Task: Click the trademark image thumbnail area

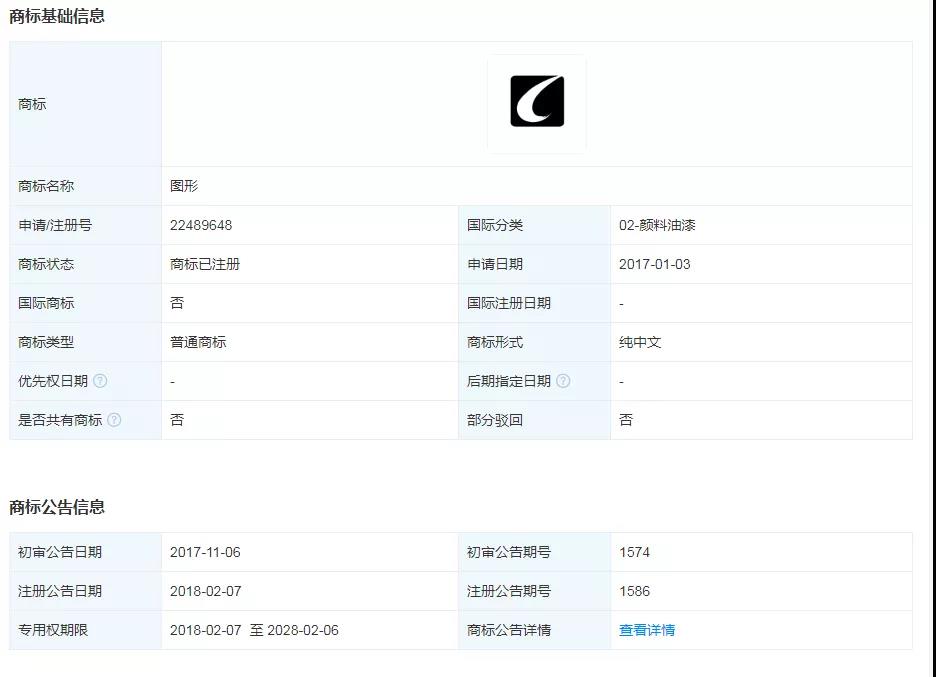Action: pos(537,102)
